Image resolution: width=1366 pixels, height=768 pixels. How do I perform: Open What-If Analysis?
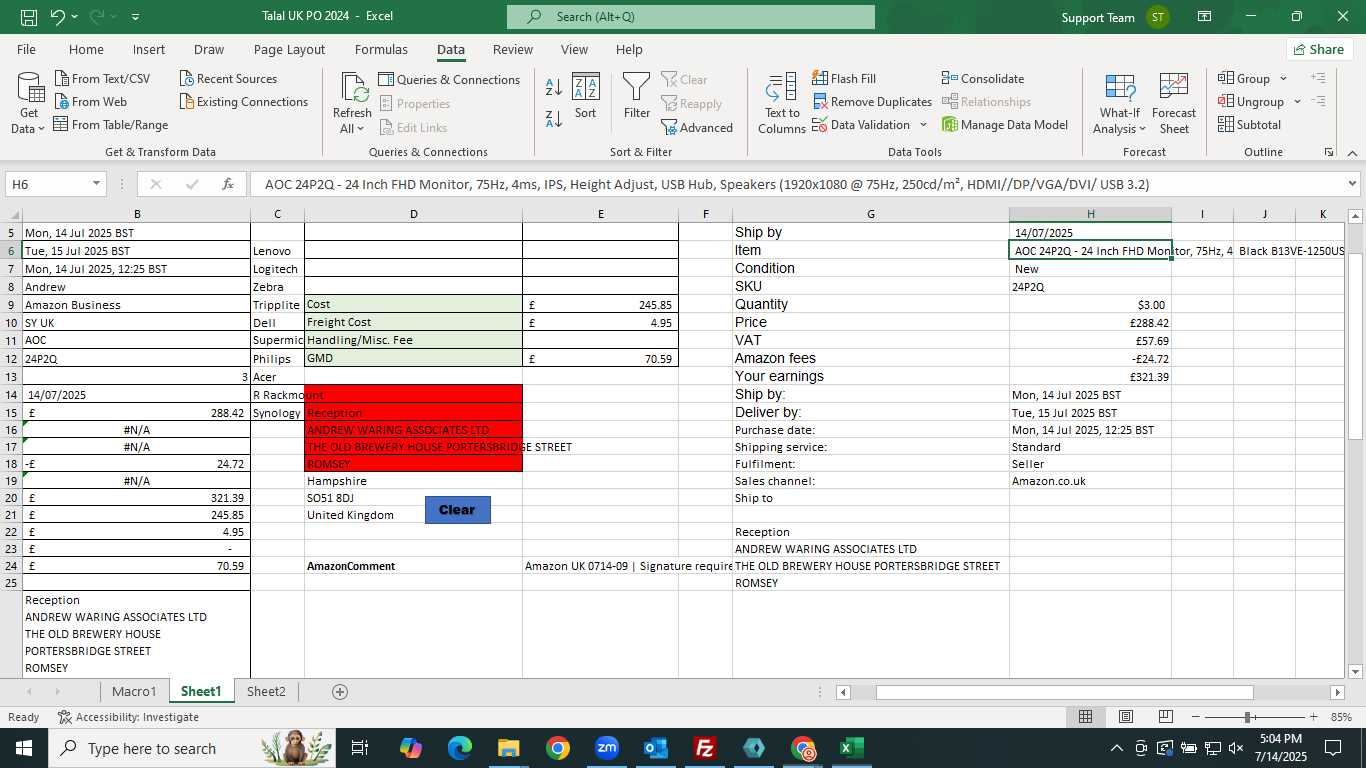[x=1120, y=104]
